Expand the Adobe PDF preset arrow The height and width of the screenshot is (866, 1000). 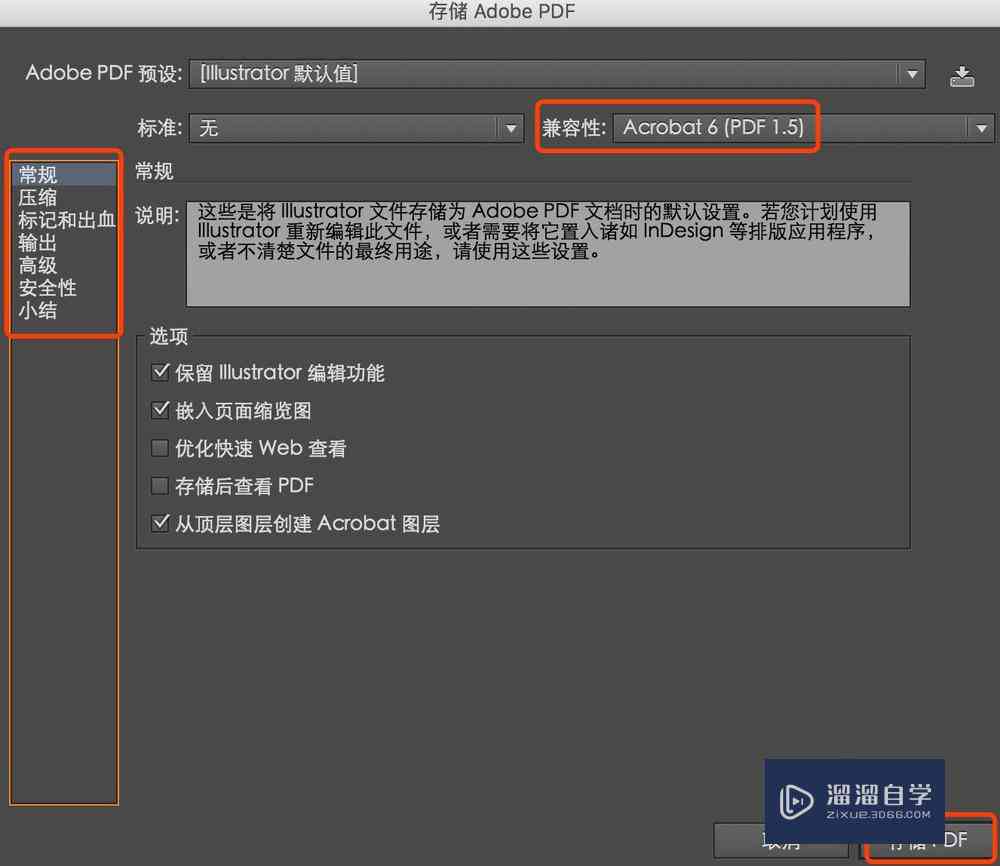click(912, 74)
